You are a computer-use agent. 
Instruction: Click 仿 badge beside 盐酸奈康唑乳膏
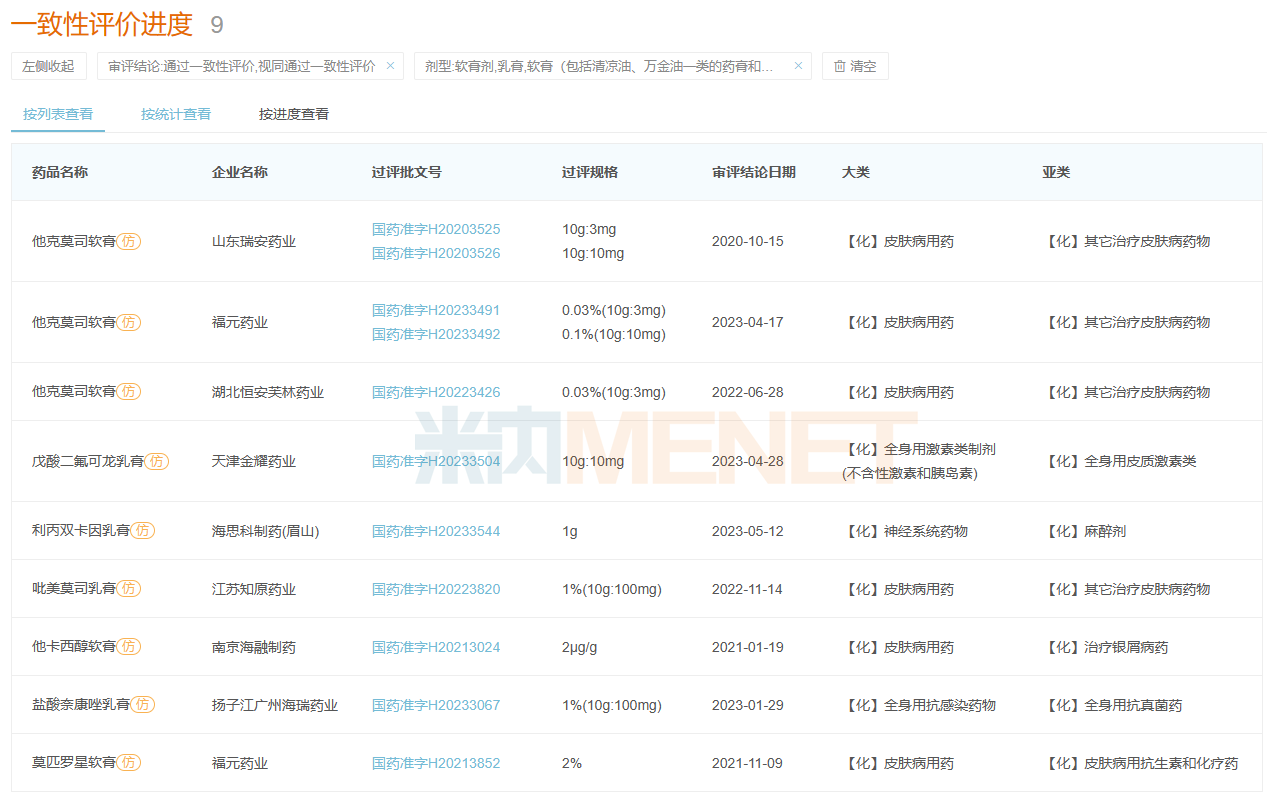click(x=143, y=705)
